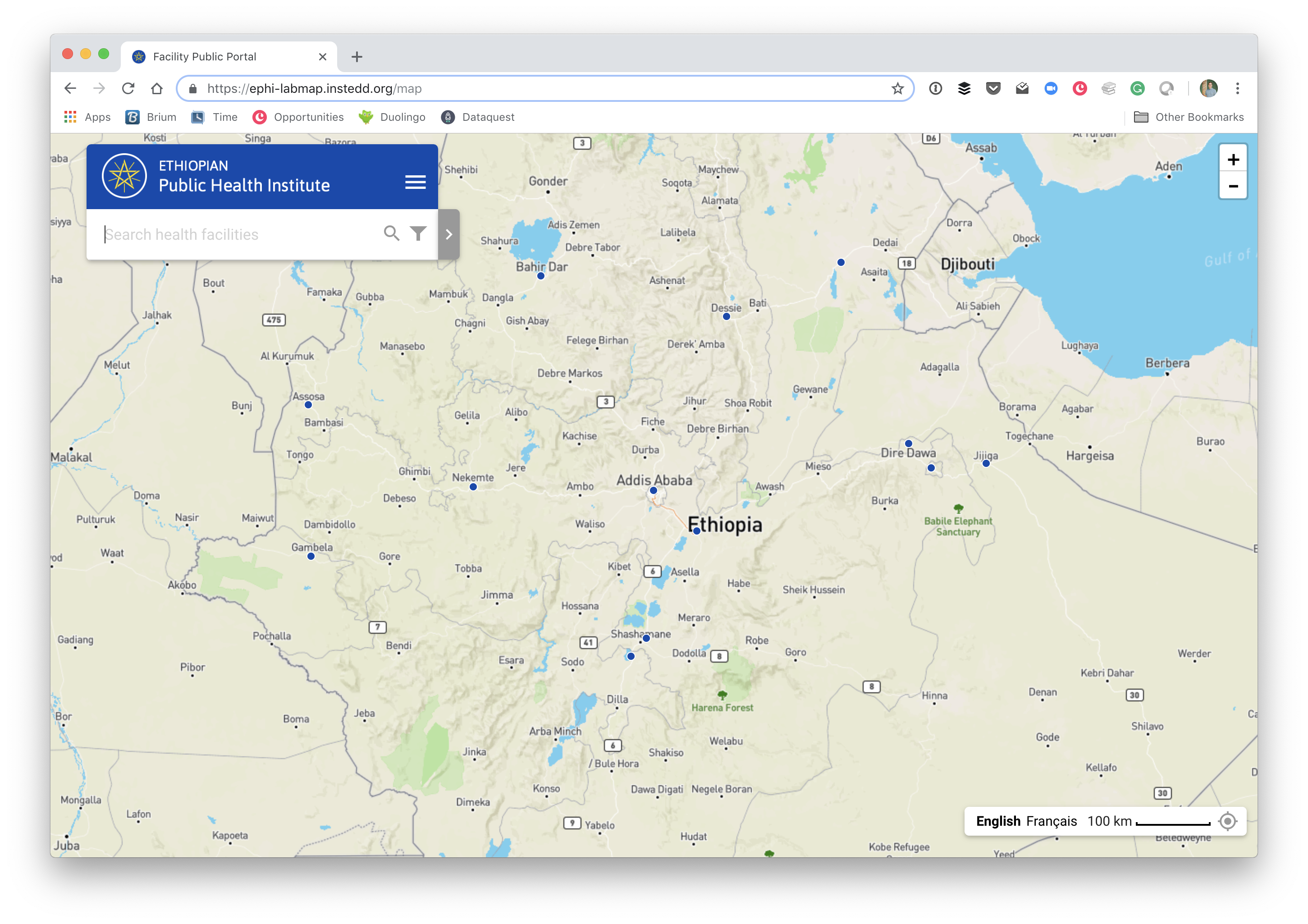Click the search magnifier icon
The image size is (1308, 924).
pos(391,233)
